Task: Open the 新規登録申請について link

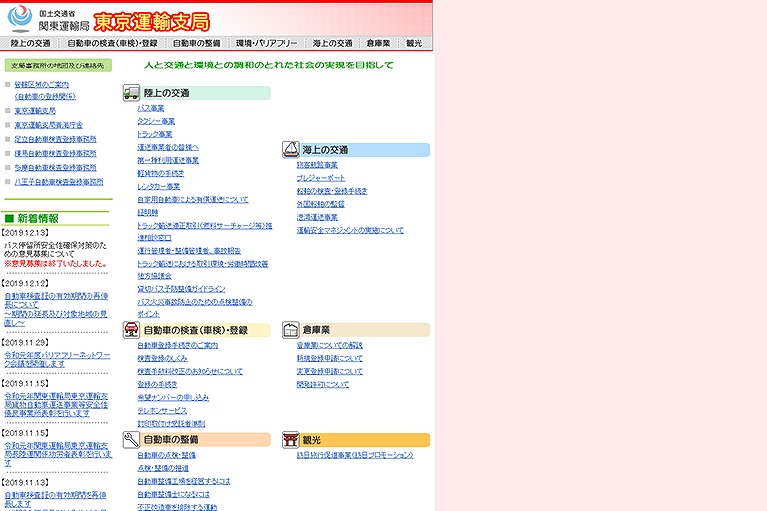Action: tap(330, 358)
